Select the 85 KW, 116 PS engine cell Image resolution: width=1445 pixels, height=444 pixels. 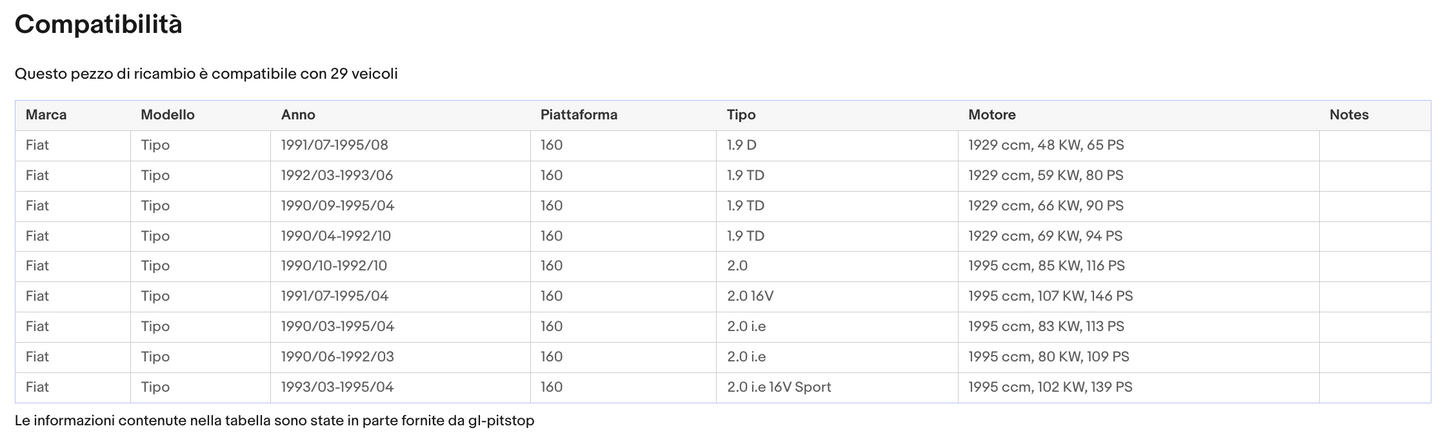click(x=1046, y=266)
